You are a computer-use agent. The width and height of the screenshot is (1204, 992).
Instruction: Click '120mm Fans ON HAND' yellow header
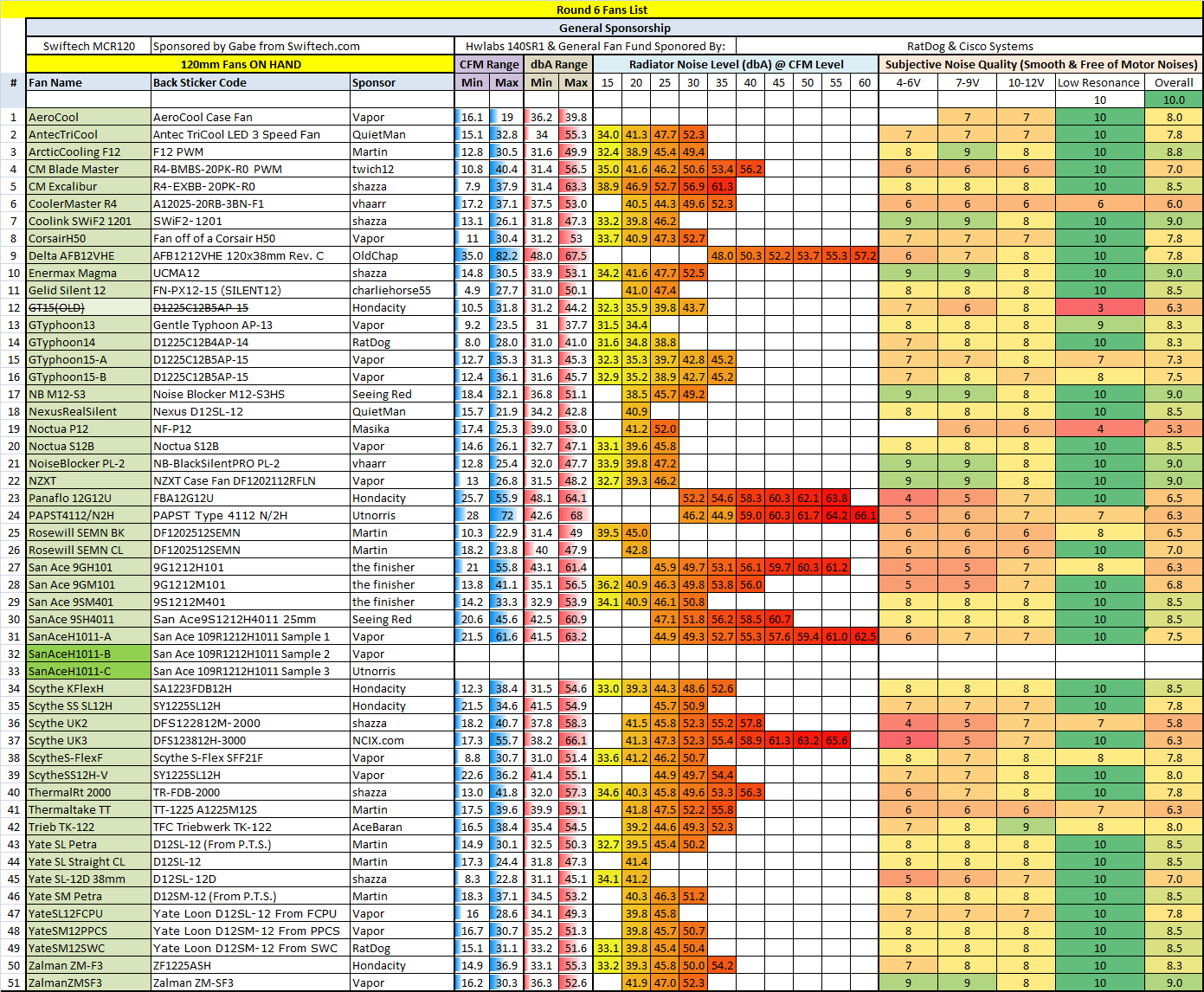tap(241, 64)
